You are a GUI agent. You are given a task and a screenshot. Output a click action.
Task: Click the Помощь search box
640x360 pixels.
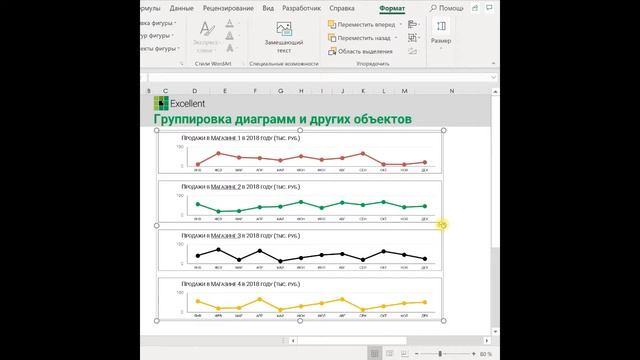(447, 8)
